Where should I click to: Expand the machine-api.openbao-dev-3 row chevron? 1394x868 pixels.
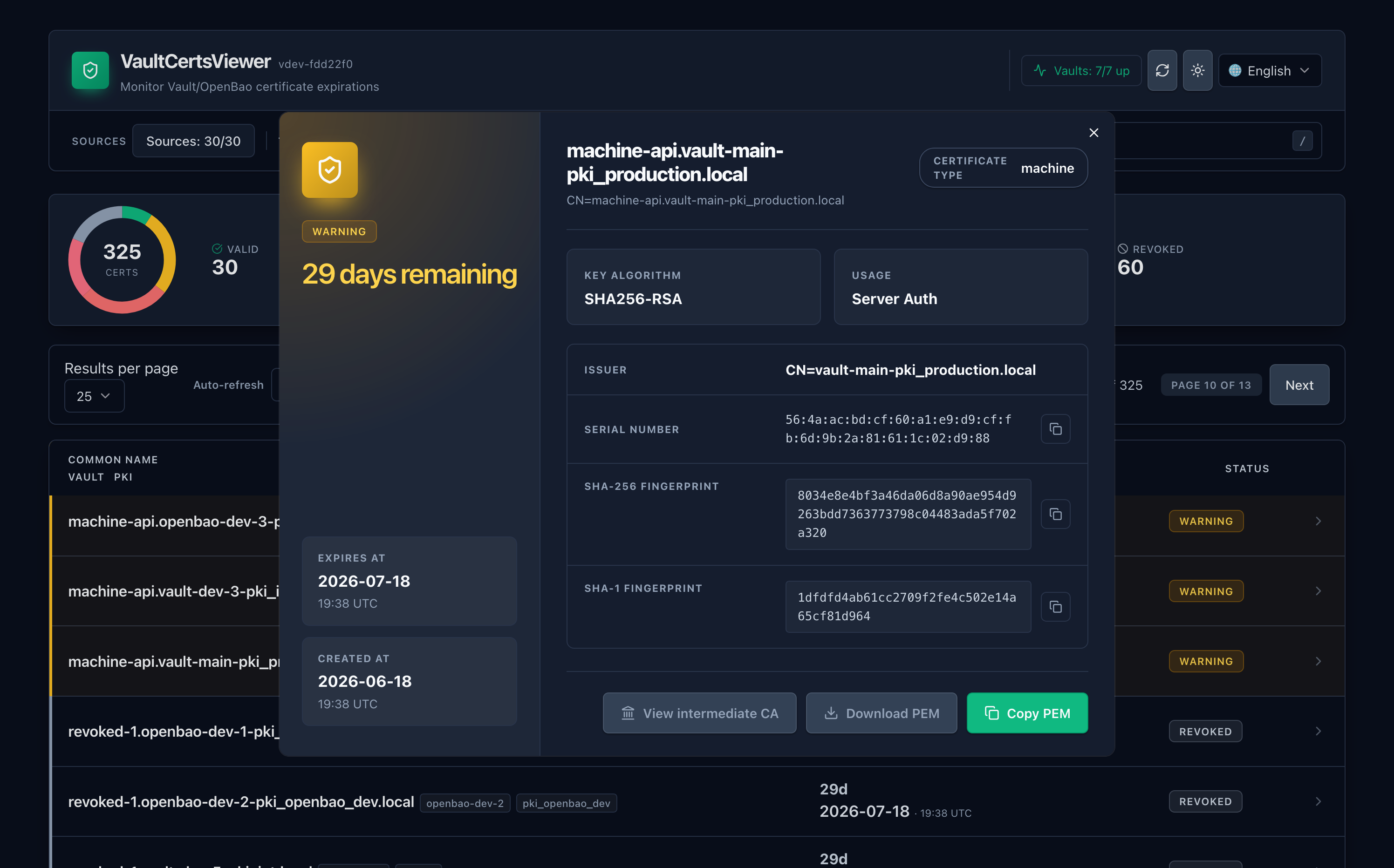pos(1318,521)
